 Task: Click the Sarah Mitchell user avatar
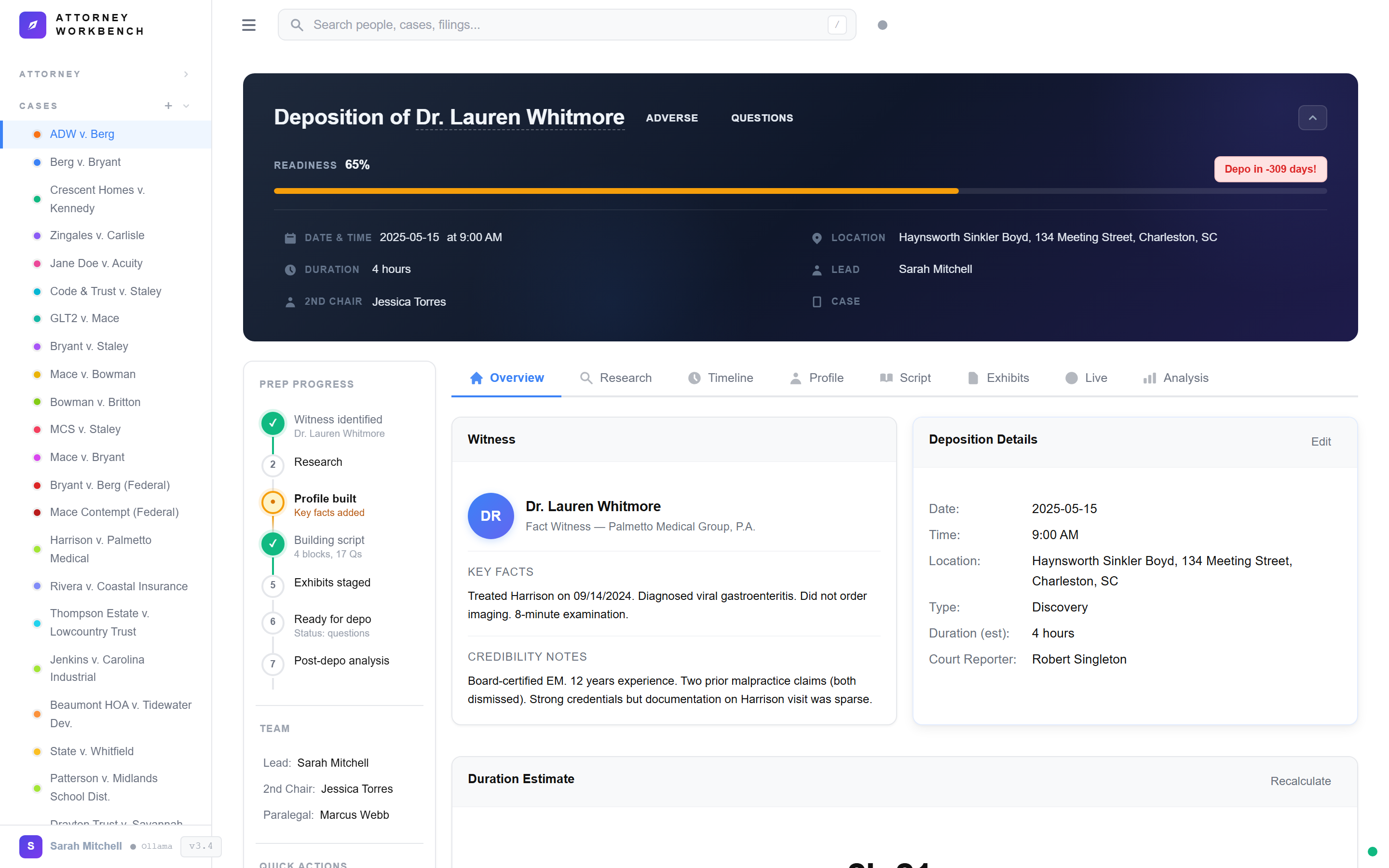pyautogui.click(x=30, y=846)
